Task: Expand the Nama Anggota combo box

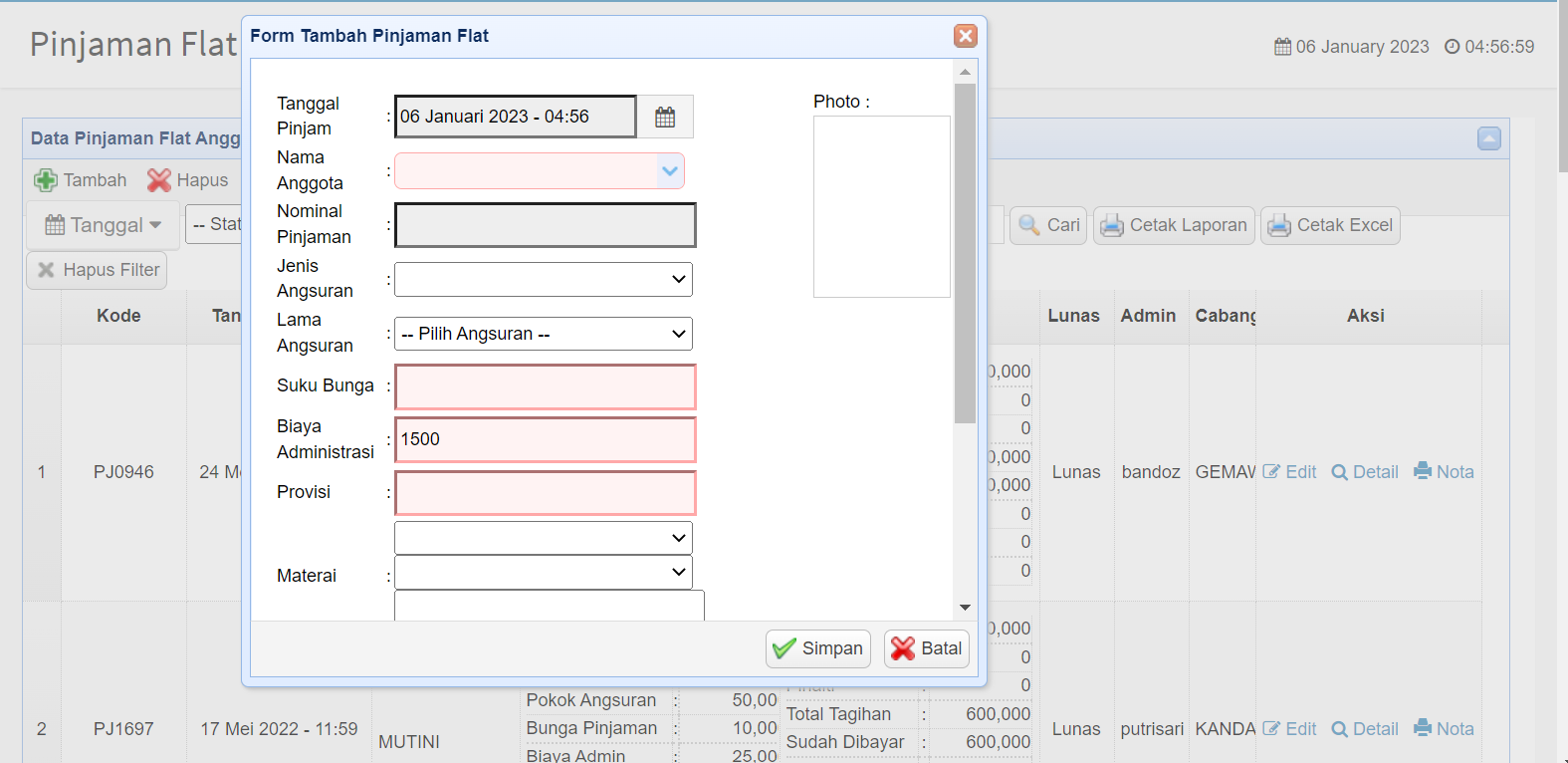Action: click(x=670, y=171)
